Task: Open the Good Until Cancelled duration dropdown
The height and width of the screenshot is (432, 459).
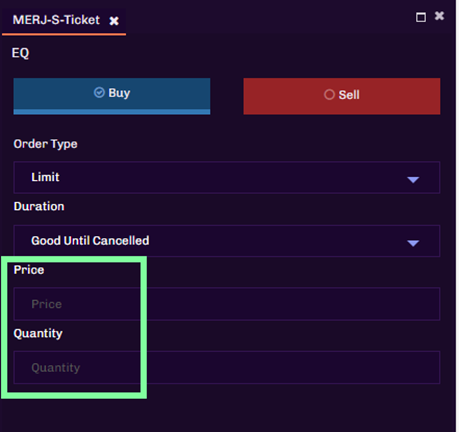Action: coord(227,241)
